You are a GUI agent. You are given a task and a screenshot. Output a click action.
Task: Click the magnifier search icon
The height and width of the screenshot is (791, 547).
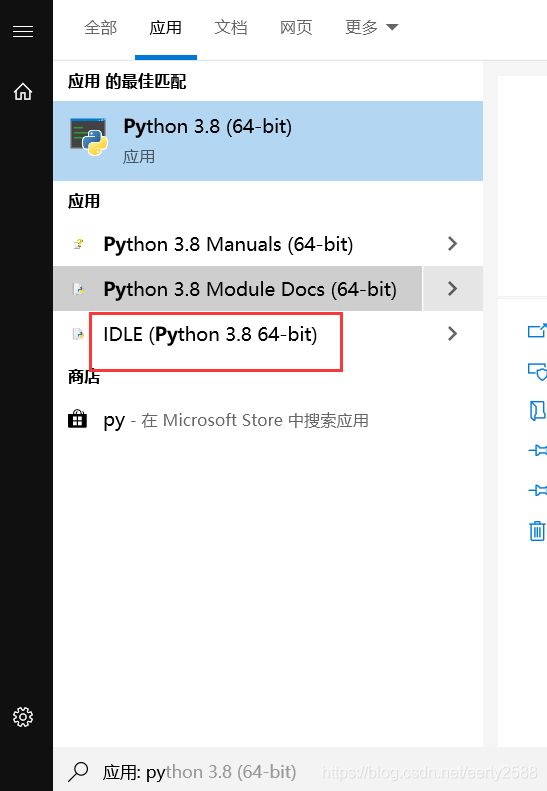(78, 771)
